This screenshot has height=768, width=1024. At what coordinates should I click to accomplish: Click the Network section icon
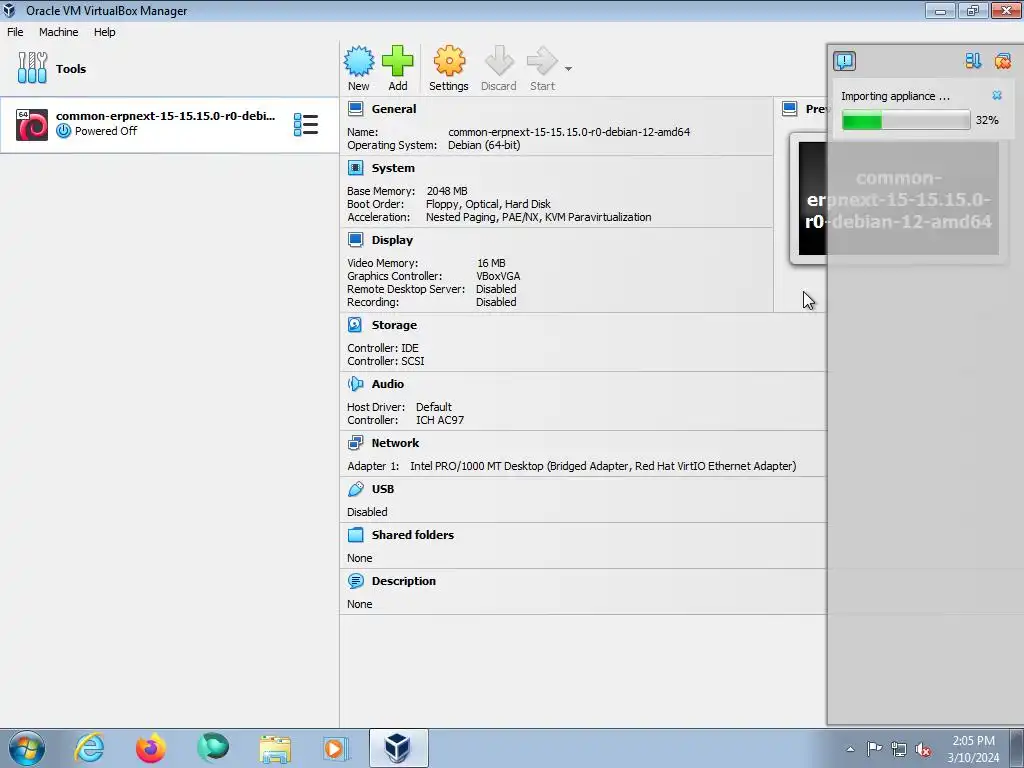[x=355, y=443]
